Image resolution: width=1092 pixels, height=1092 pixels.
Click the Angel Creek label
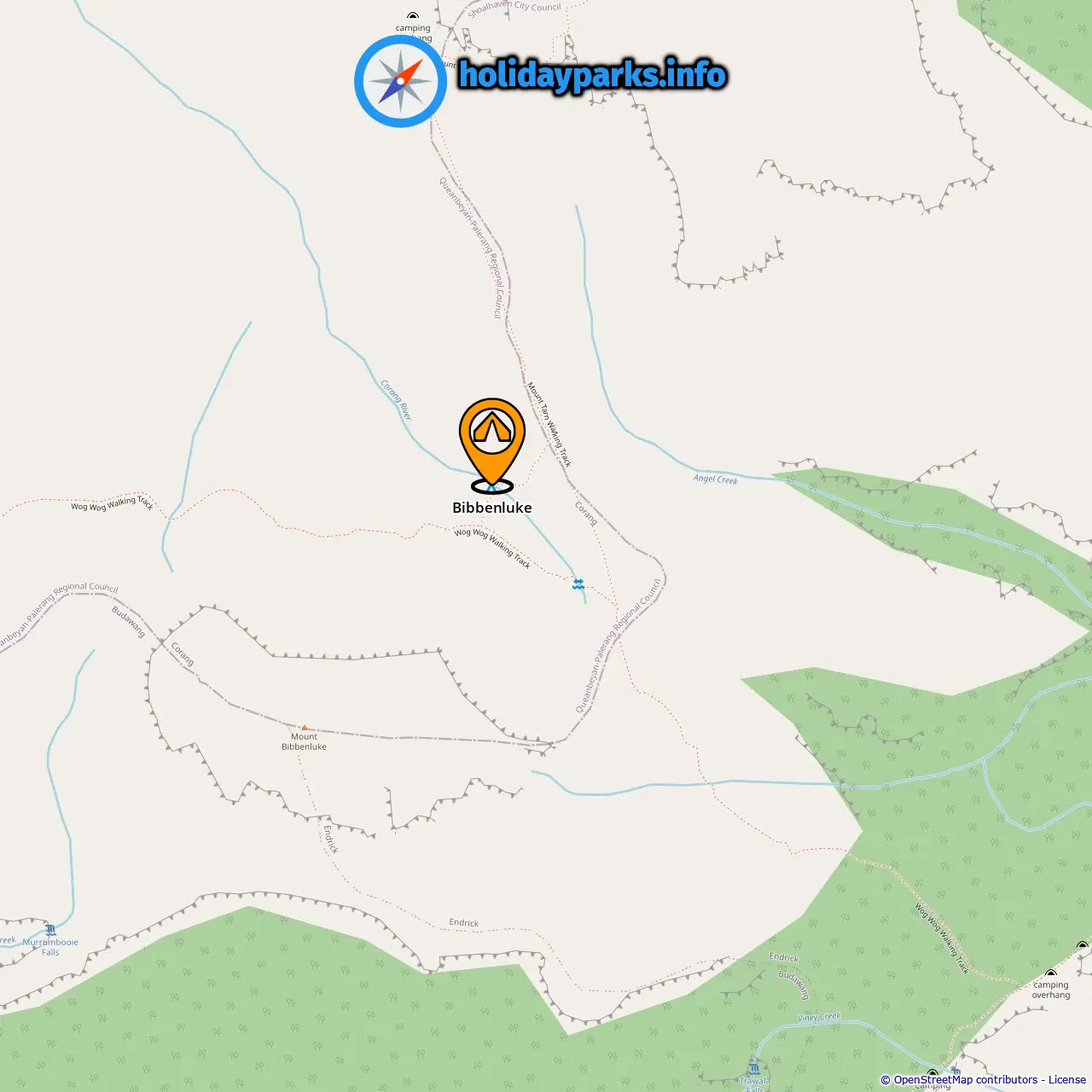pyautogui.click(x=715, y=479)
